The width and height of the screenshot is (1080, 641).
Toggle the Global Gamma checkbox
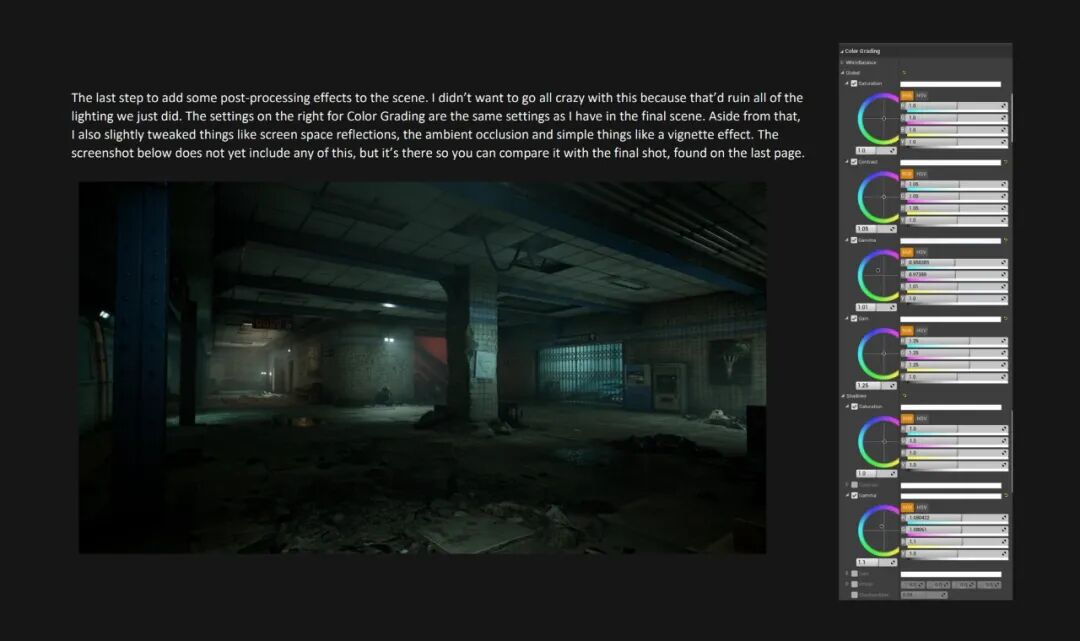pos(854,240)
